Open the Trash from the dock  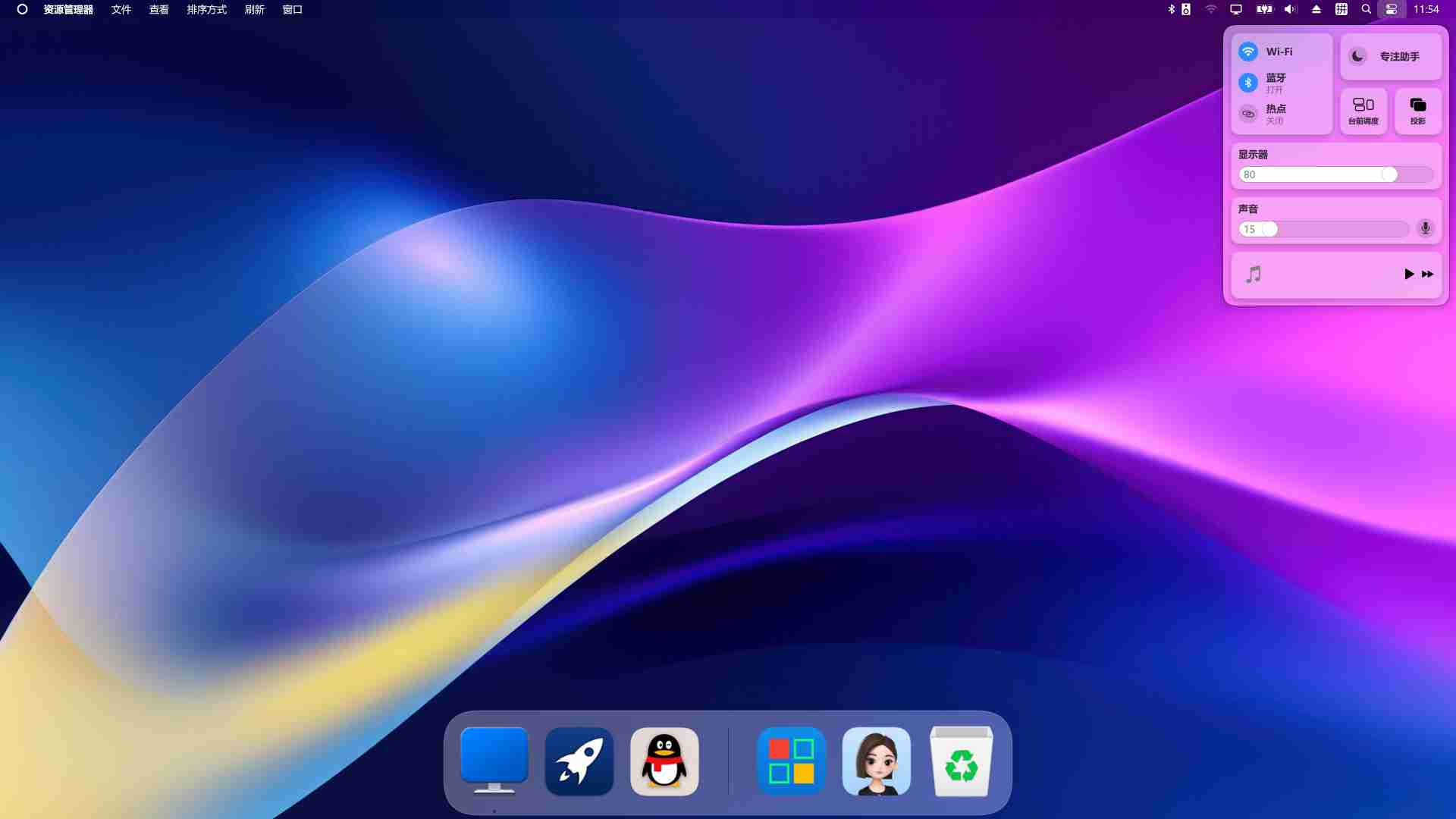click(x=961, y=761)
